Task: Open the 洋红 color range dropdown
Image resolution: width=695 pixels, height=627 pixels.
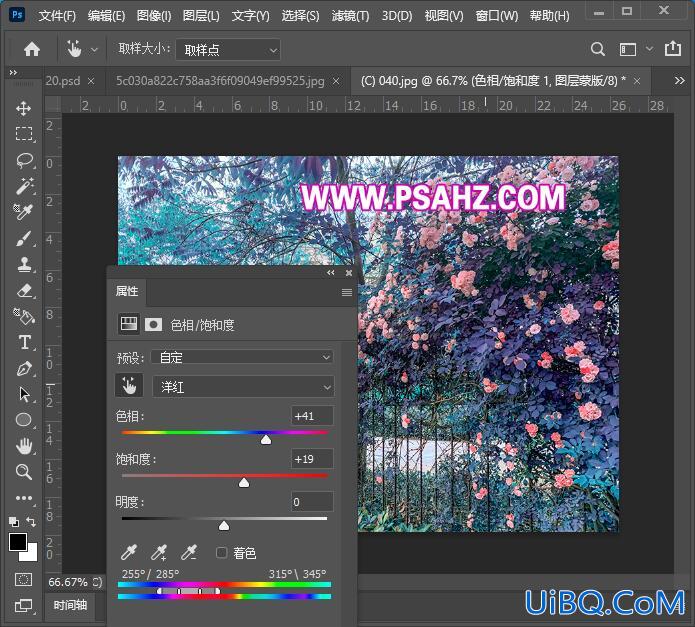Action: 243,387
